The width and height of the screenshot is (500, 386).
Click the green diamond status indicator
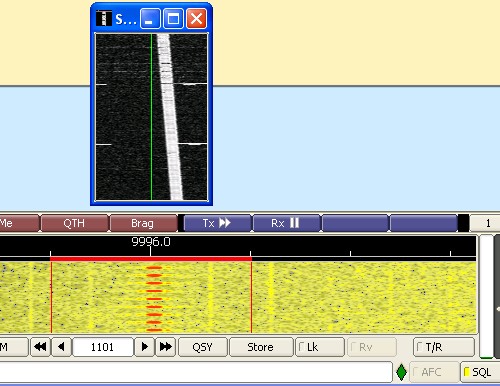[x=401, y=372]
